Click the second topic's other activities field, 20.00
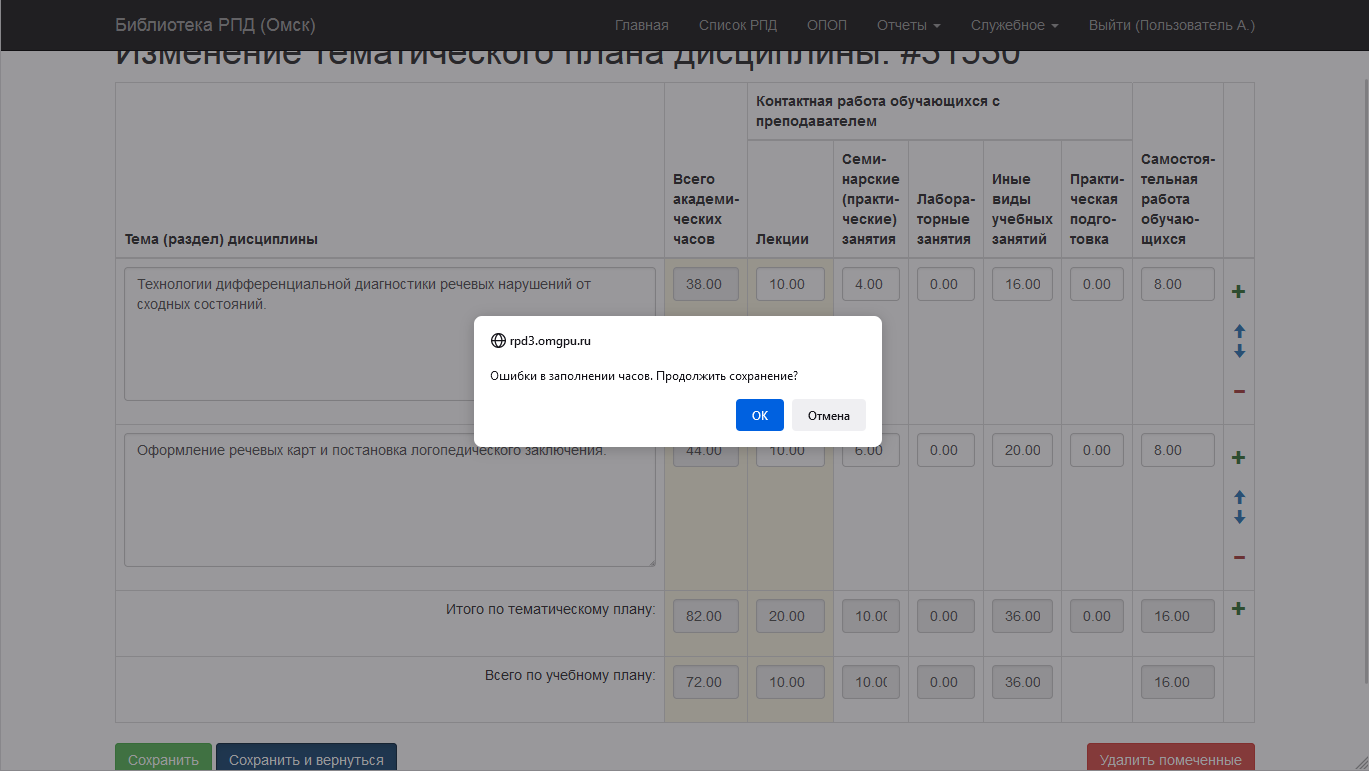 (1022, 450)
